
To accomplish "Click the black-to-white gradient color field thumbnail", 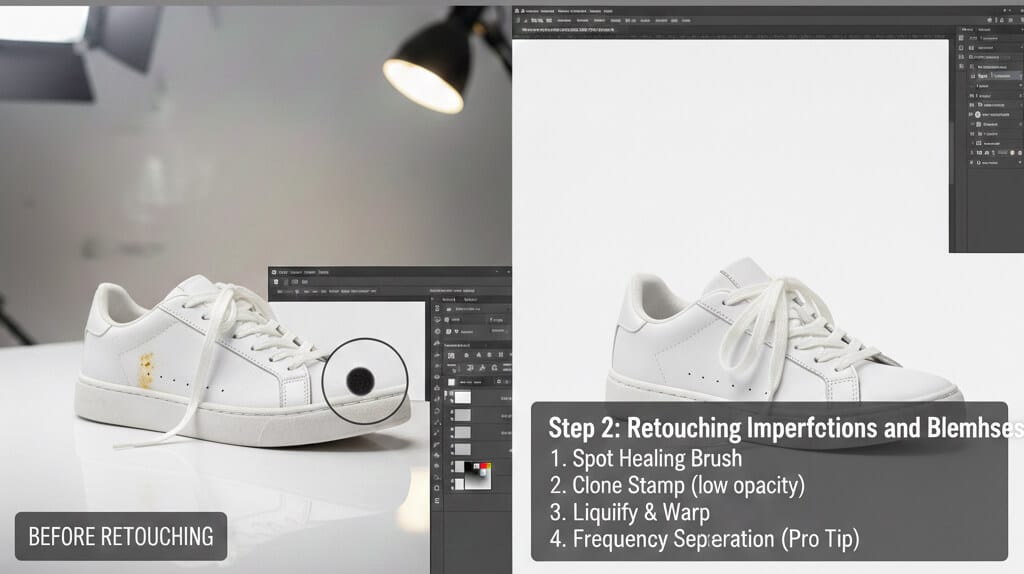I will (x=476, y=477).
